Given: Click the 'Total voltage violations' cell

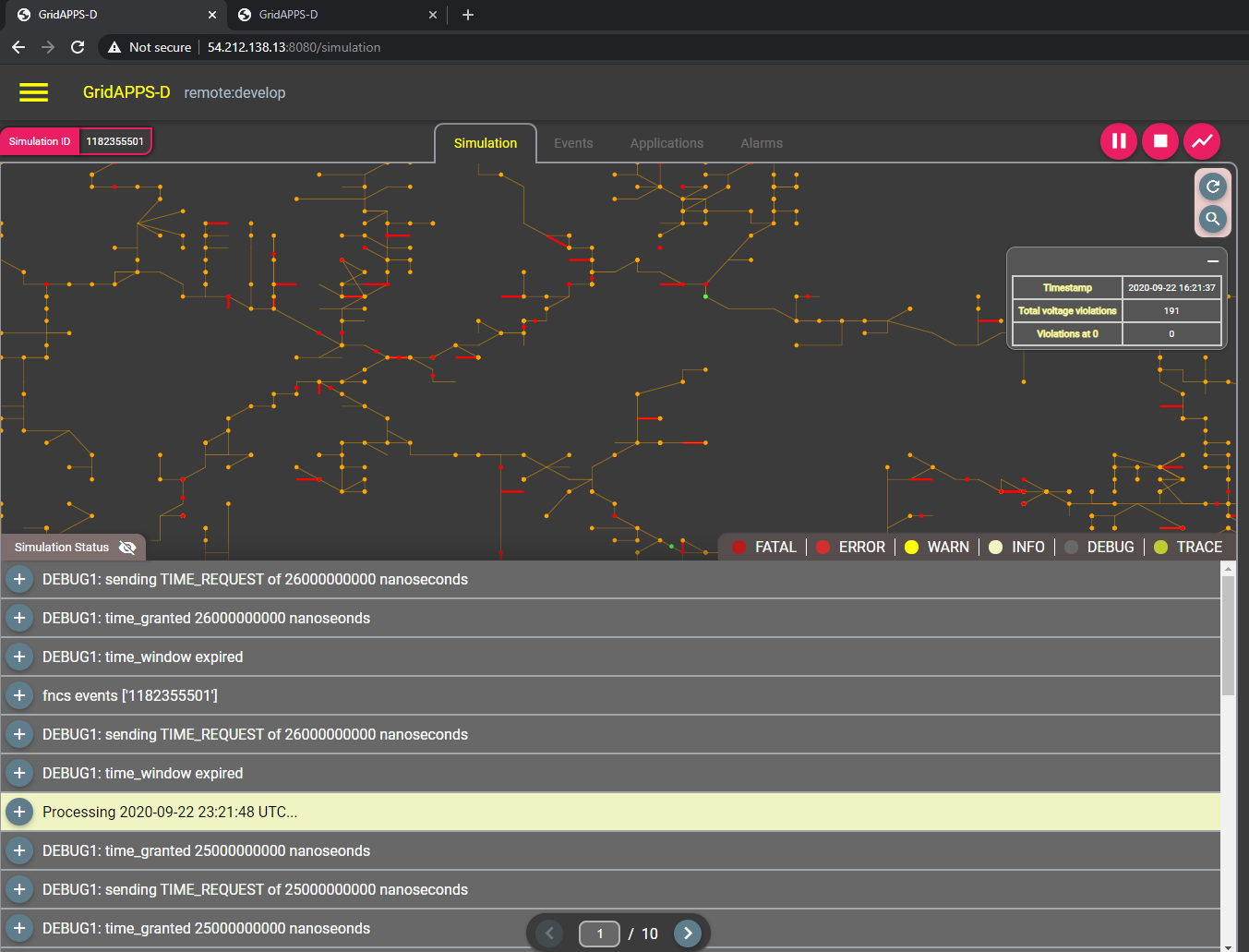Looking at the screenshot, I should (1067, 311).
